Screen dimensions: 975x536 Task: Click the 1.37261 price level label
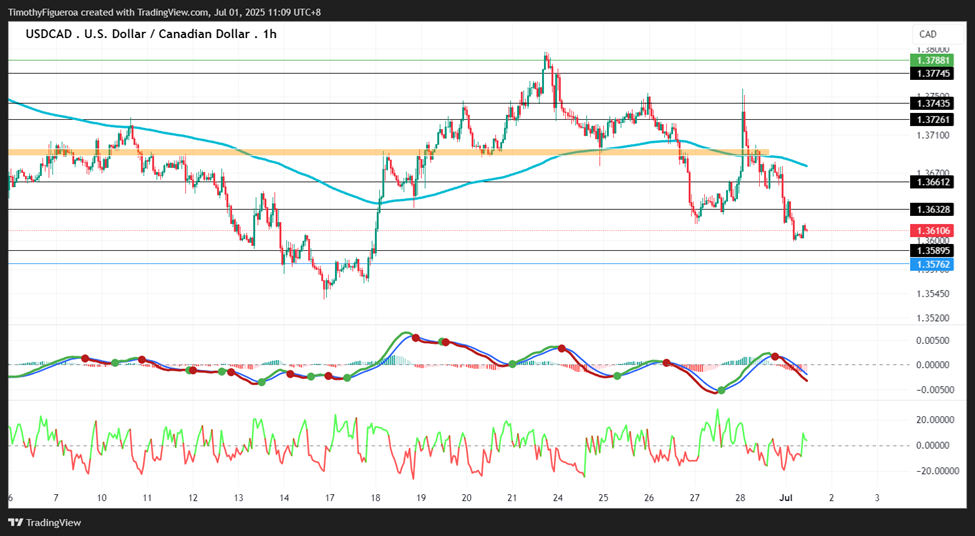click(931, 119)
